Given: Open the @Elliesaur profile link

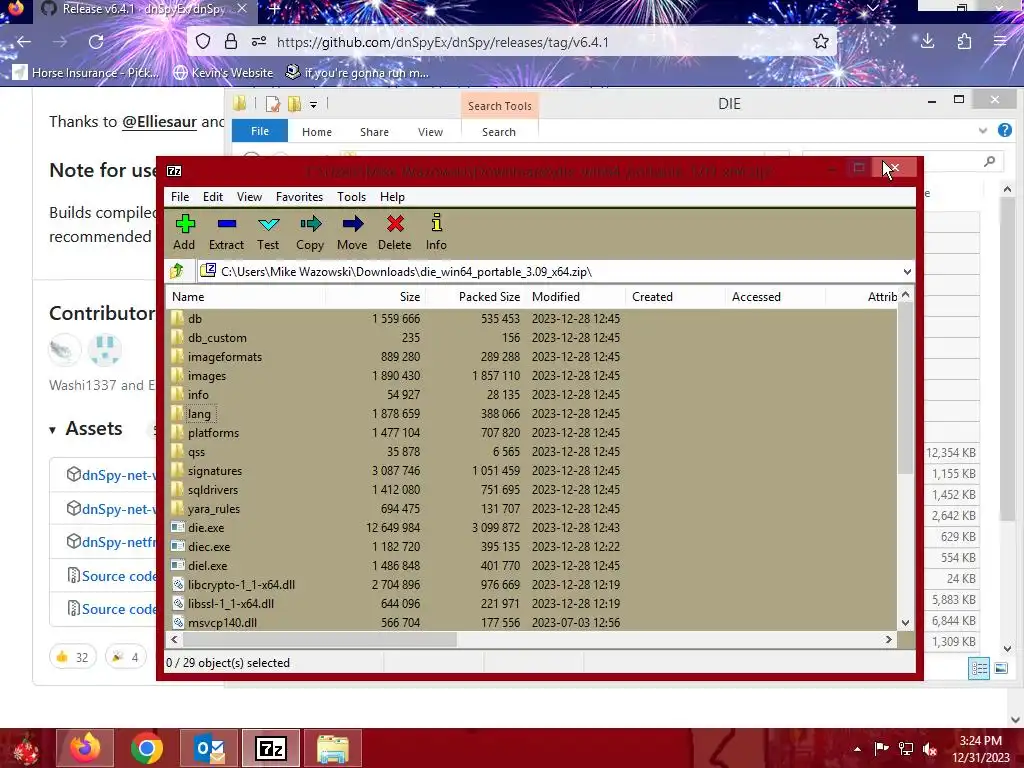Looking at the screenshot, I should (x=159, y=122).
